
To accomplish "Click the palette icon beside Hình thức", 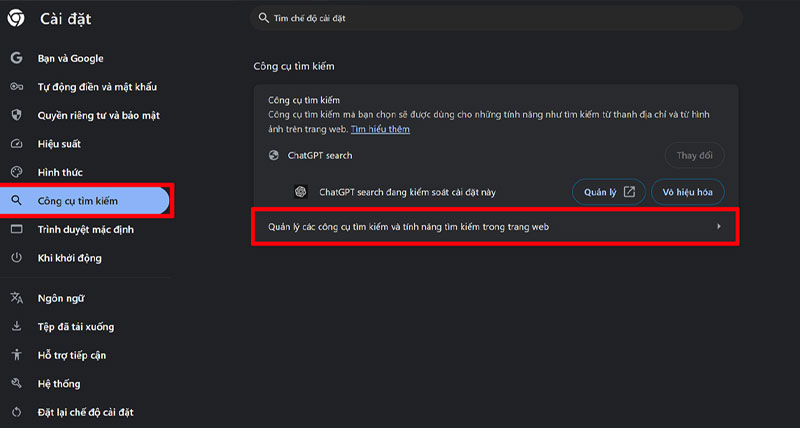I will click(16, 172).
